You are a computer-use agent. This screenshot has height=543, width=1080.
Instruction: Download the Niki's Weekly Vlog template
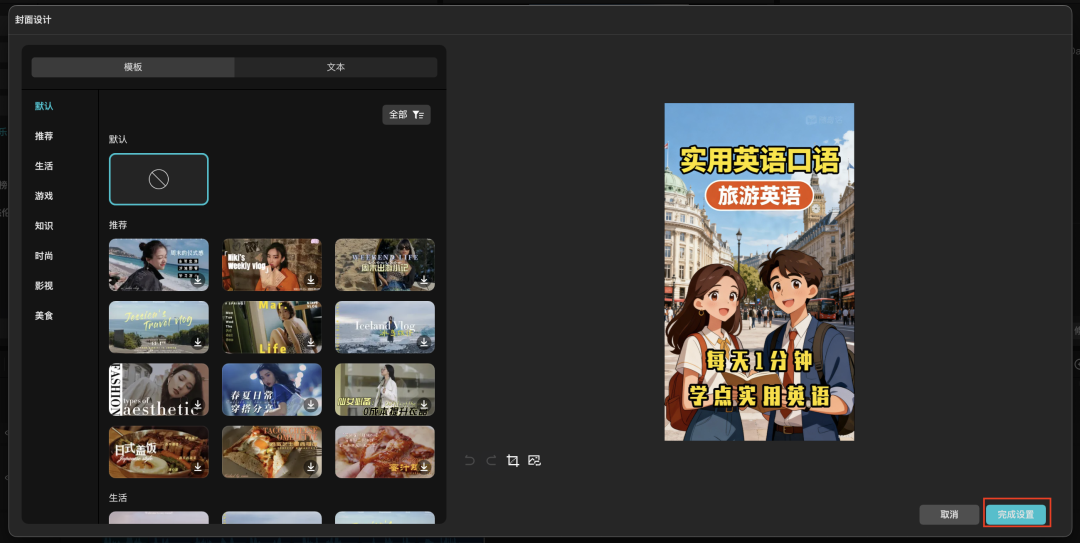click(x=311, y=280)
